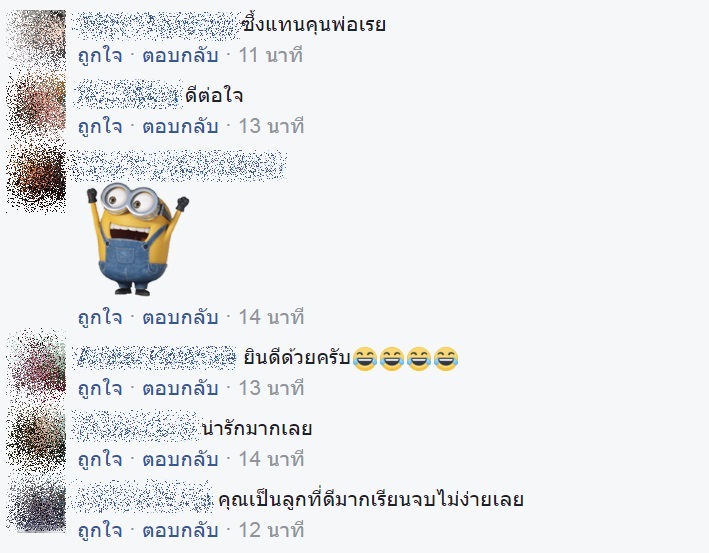Click avatar beside "คุณเป็นลูกที่ดีมากเรียนจบไม่ง่ายเลย" comment

[x=37, y=504]
